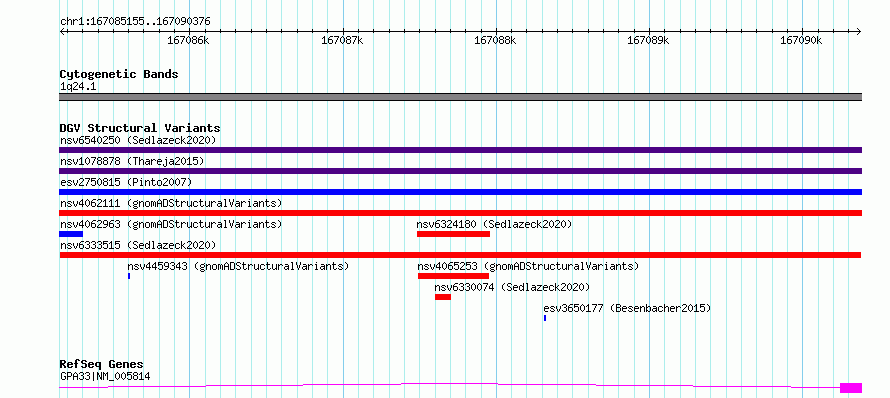Select the red nsv4065253 variant bar
Screen dimensions: 890x398
tap(454, 276)
